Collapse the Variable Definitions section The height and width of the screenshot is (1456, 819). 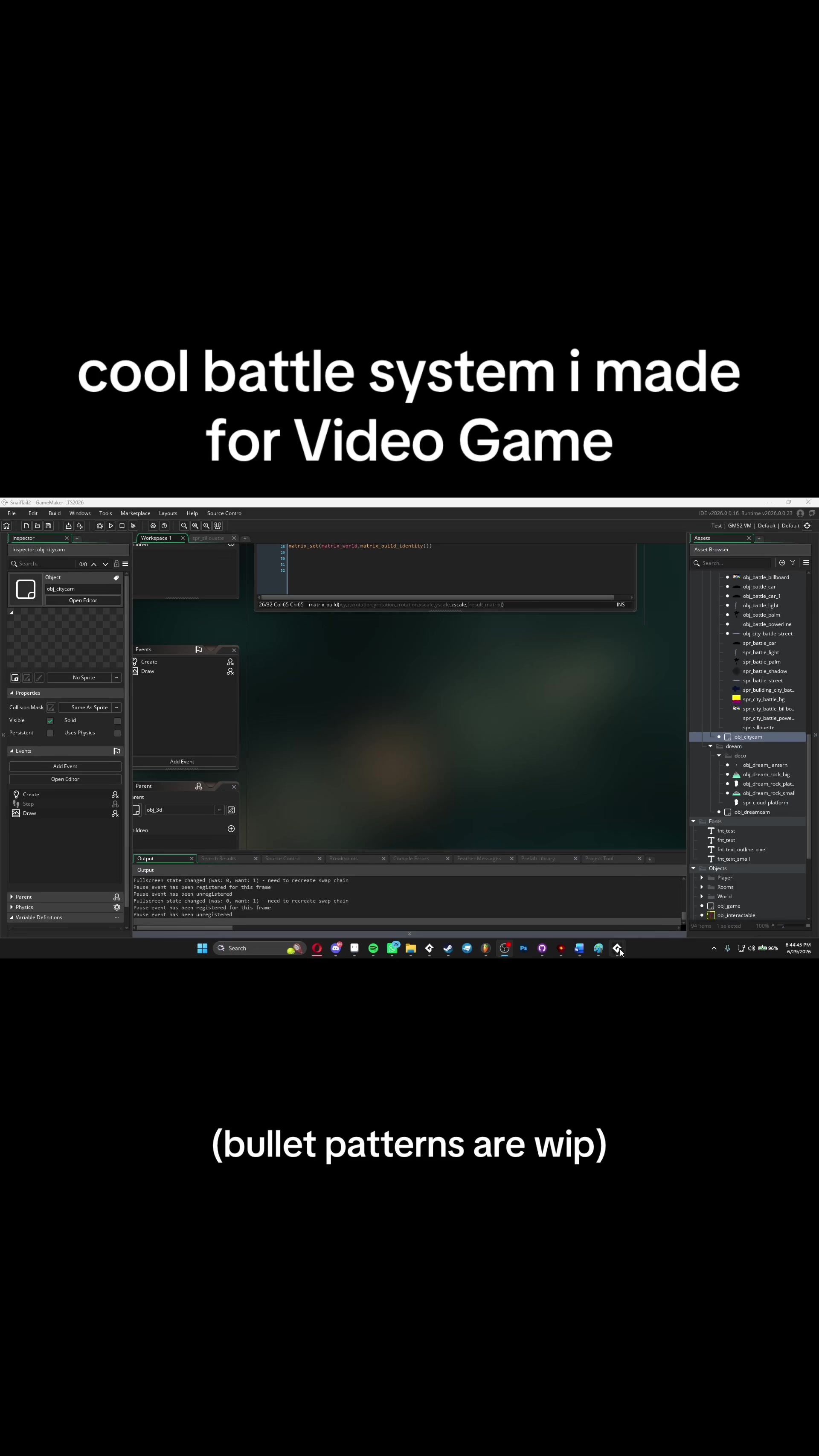11,917
